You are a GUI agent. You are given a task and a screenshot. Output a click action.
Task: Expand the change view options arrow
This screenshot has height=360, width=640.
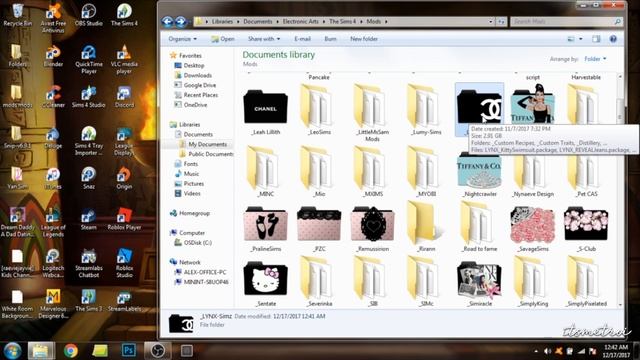[581, 39]
